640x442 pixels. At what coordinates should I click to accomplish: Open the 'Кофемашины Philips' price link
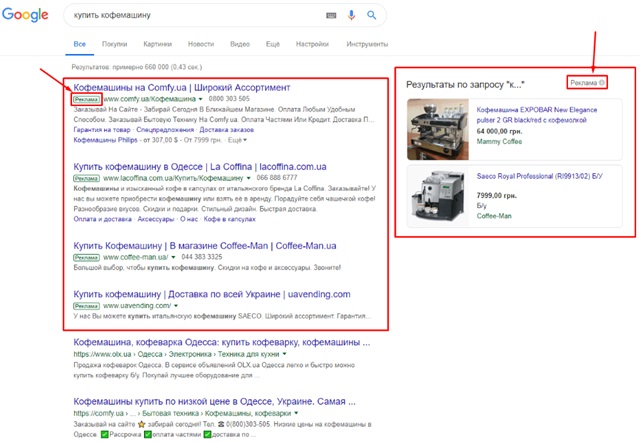(x=105, y=140)
